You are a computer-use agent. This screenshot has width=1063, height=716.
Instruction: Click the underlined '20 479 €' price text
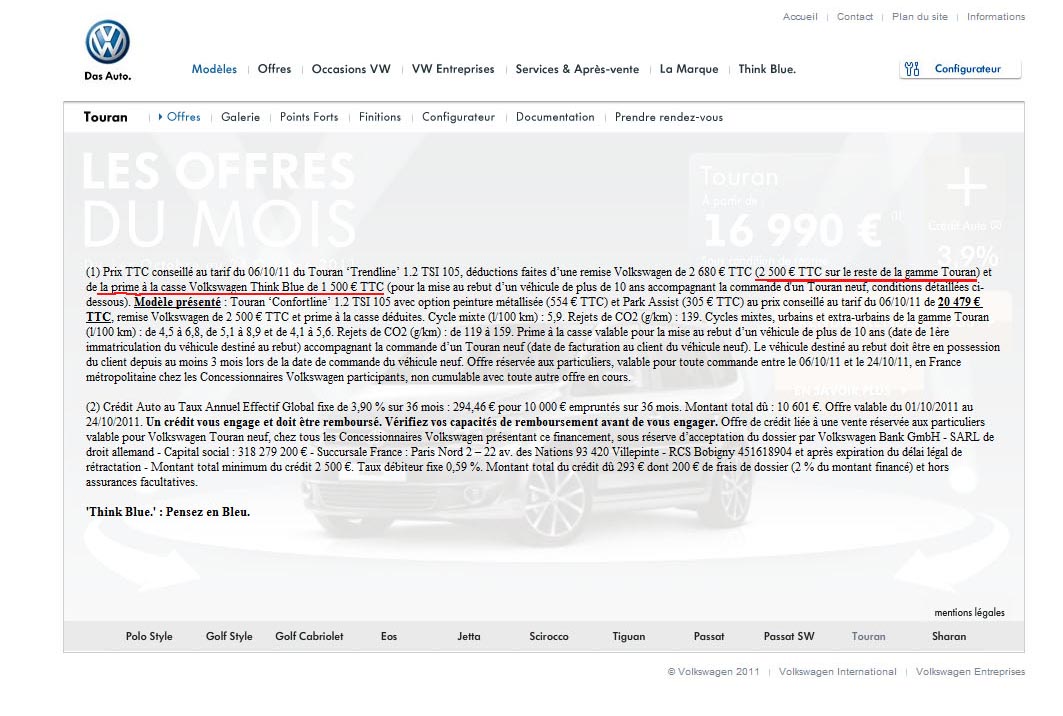click(959, 302)
